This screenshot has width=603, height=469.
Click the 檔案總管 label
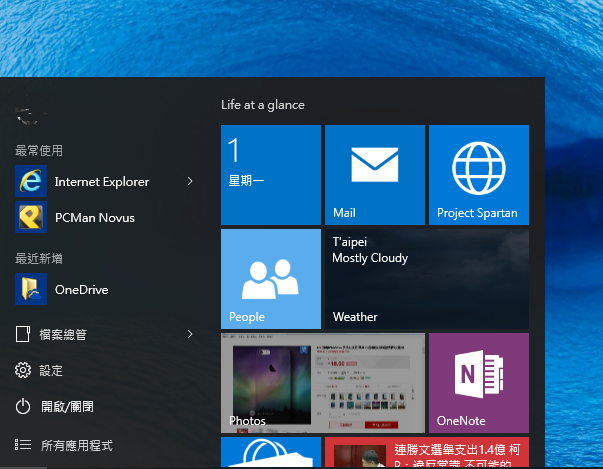63,334
